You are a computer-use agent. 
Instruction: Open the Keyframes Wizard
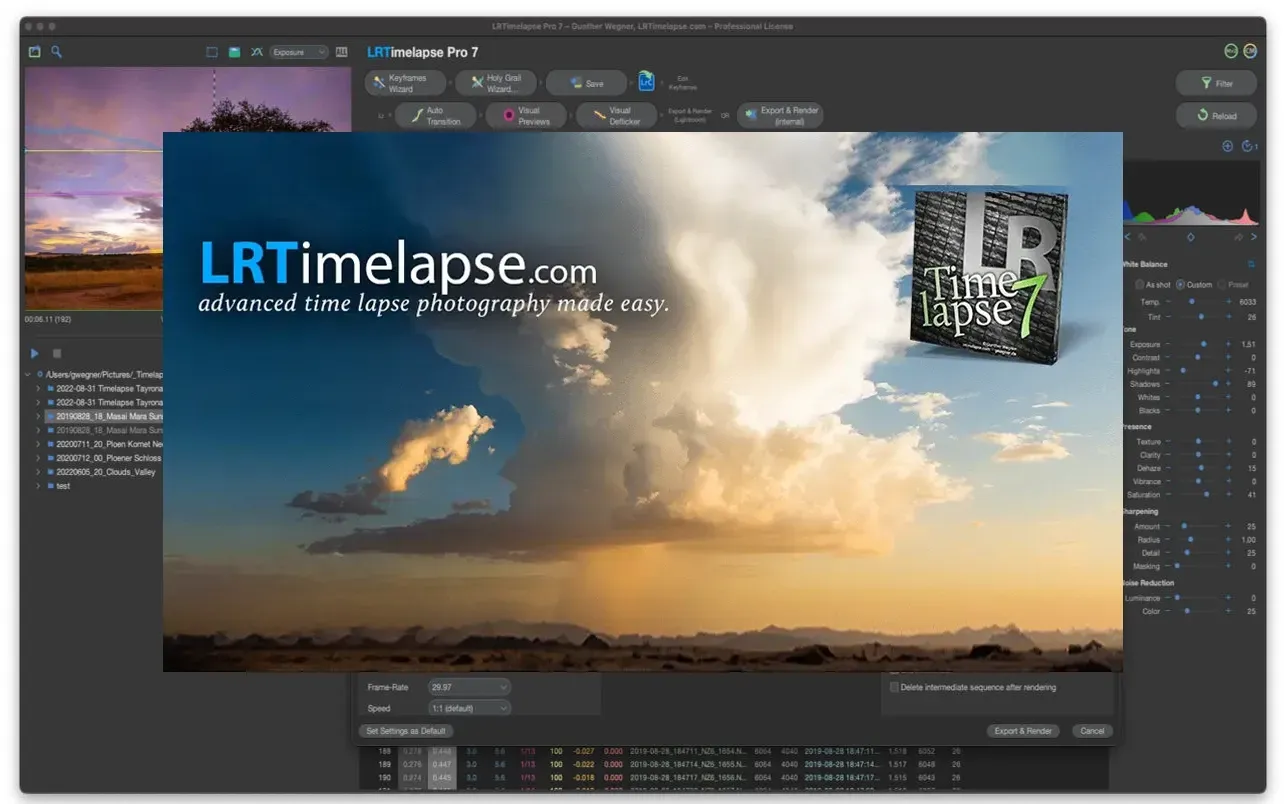pos(404,82)
